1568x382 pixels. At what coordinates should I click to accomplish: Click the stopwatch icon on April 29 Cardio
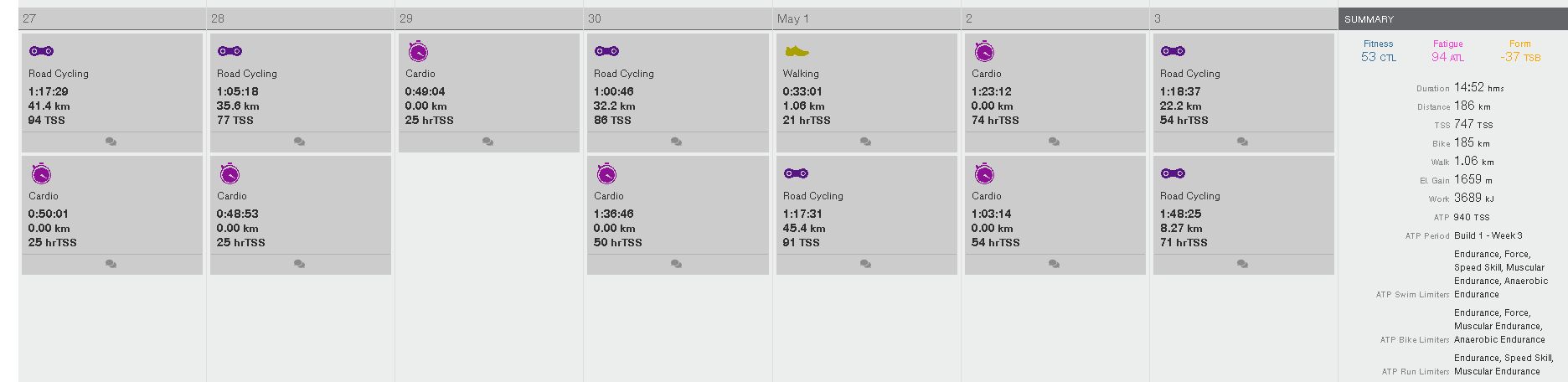coord(418,52)
